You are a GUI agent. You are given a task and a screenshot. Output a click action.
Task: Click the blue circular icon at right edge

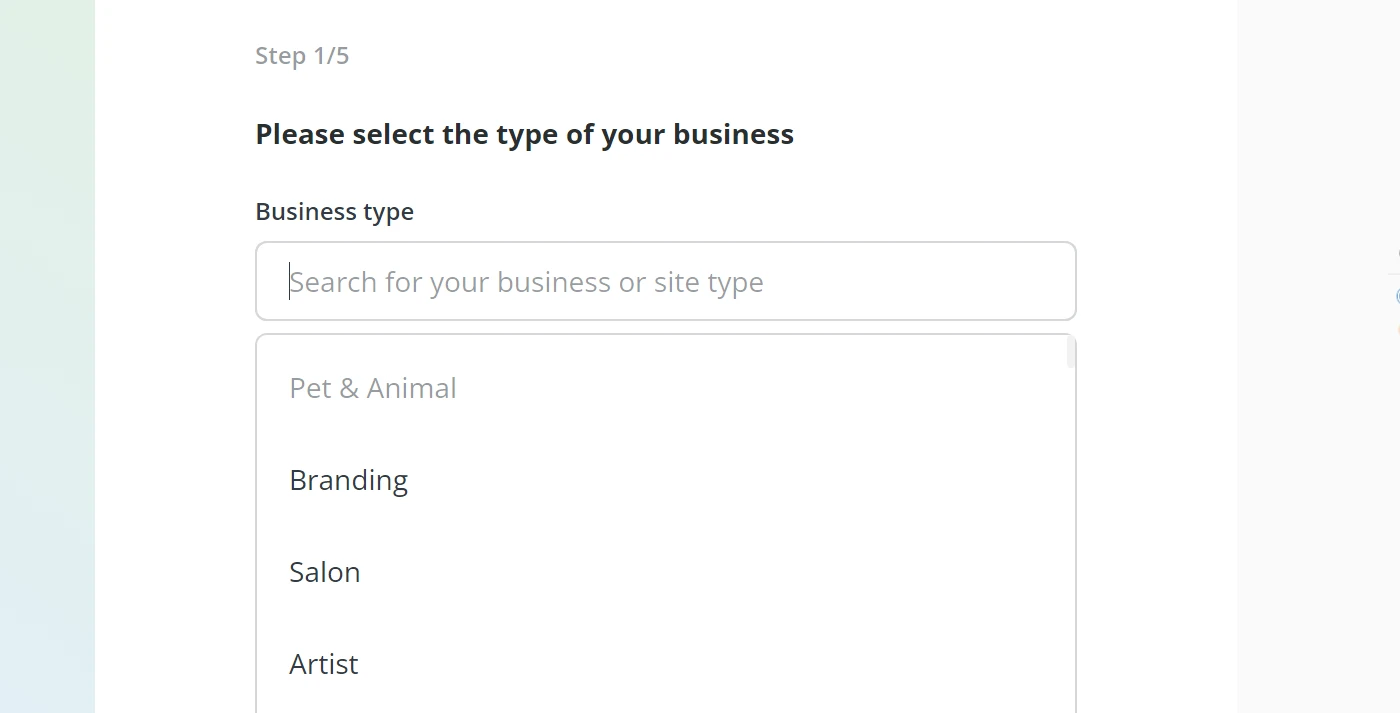coord(1397,296)
